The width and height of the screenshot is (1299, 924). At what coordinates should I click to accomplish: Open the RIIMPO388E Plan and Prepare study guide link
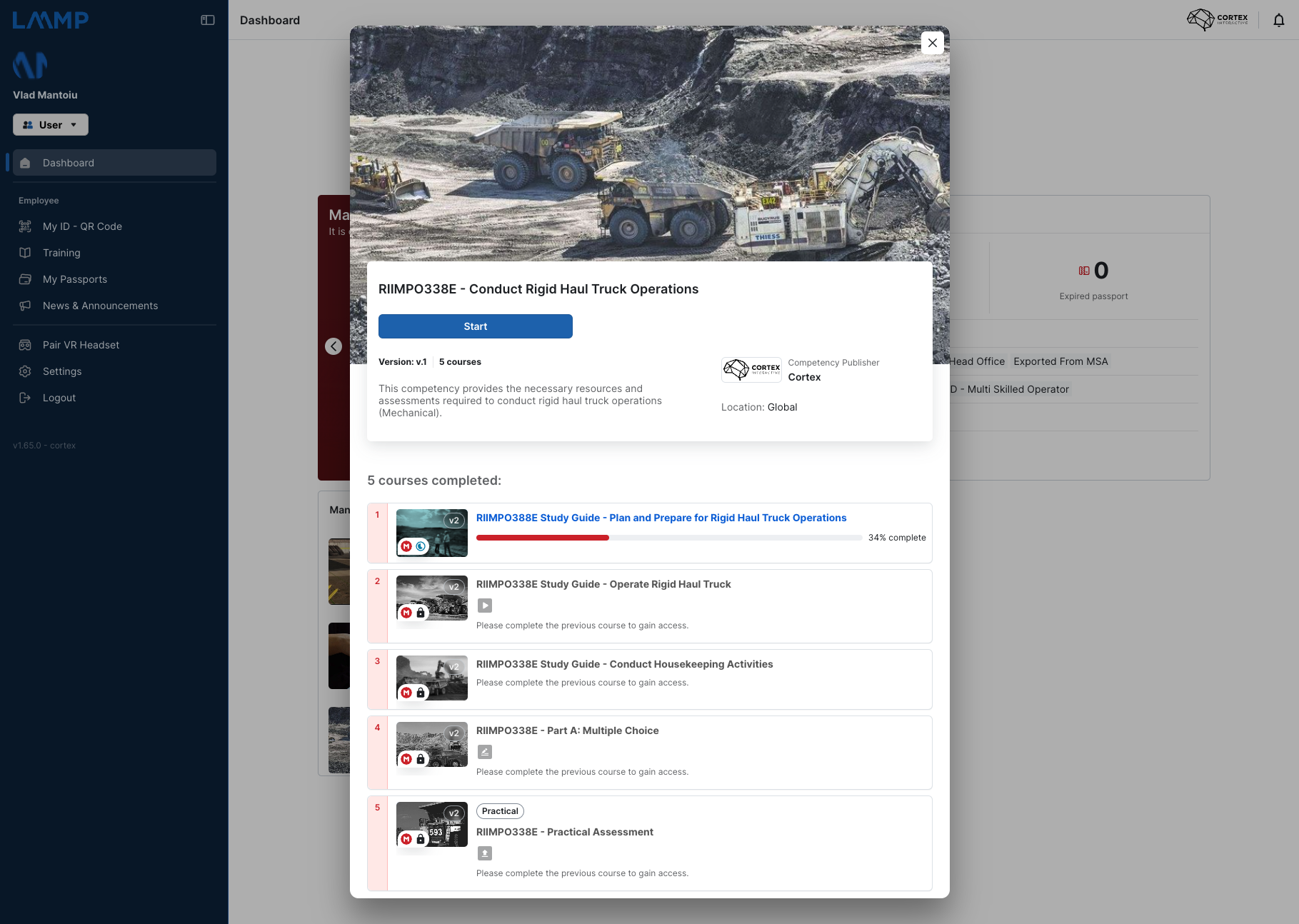(661, 518)
